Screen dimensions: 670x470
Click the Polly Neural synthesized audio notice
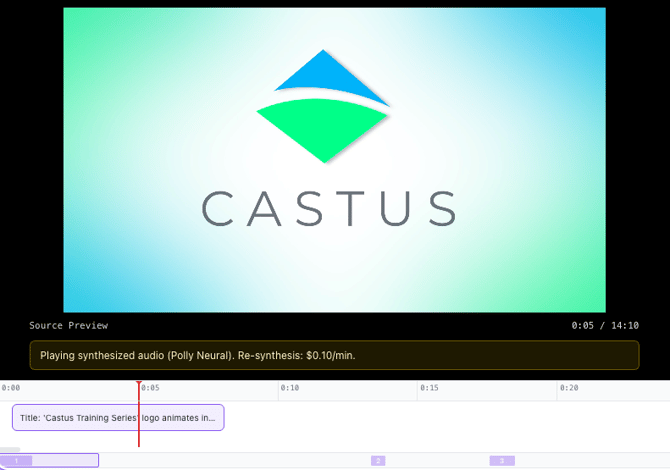pyautogui.click(x=334, y=355)
